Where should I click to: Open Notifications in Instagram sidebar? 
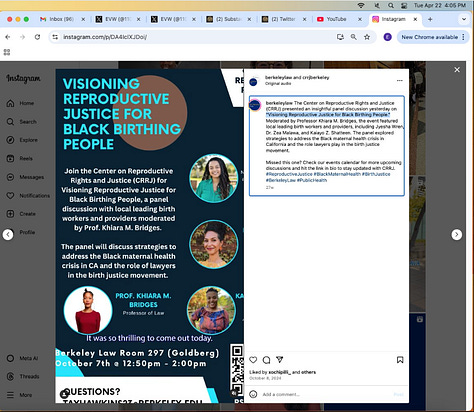point(28,195)
